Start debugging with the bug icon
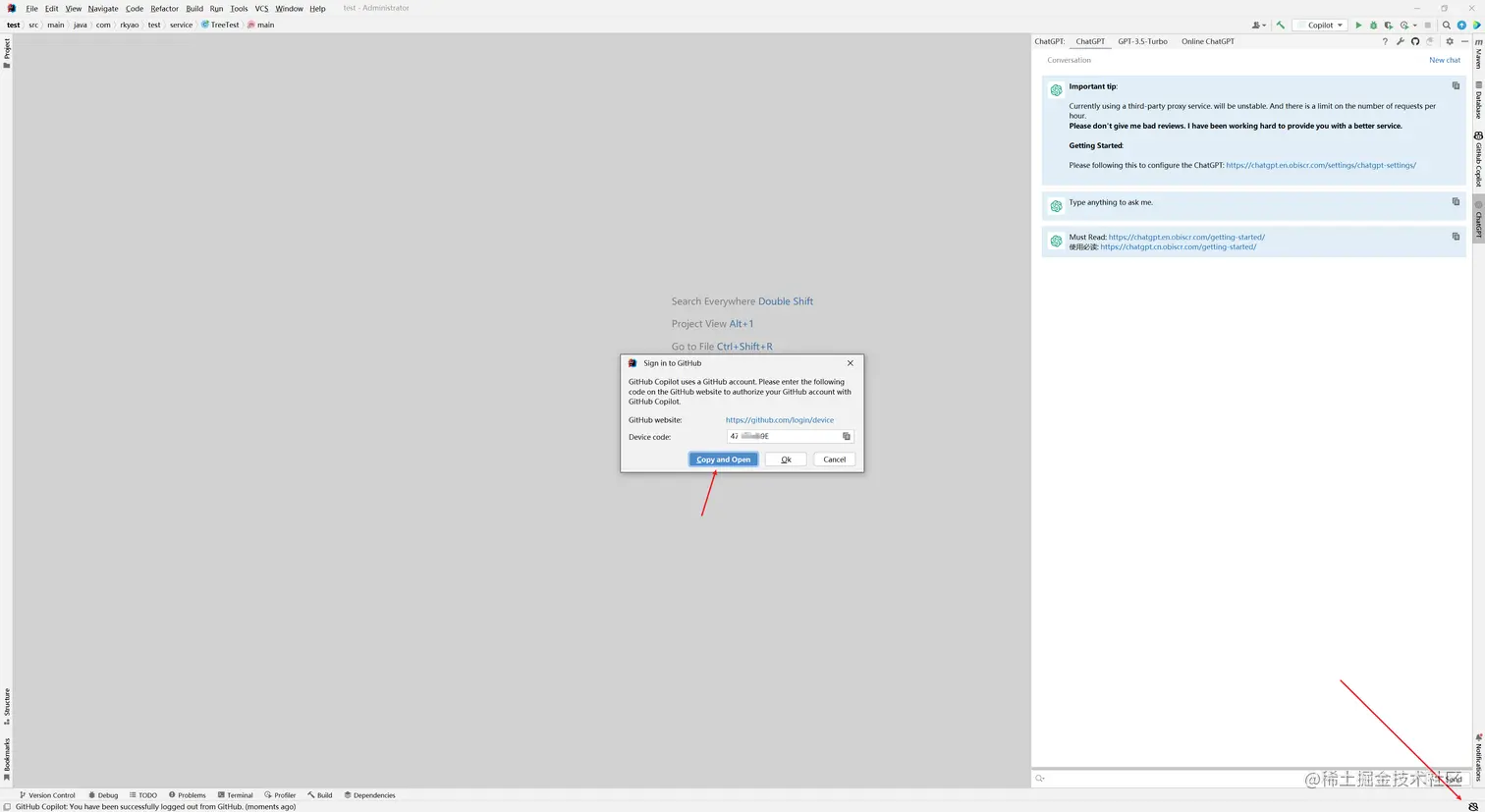This screenshot has height=812, width=1485. [x=1373, y=25]
